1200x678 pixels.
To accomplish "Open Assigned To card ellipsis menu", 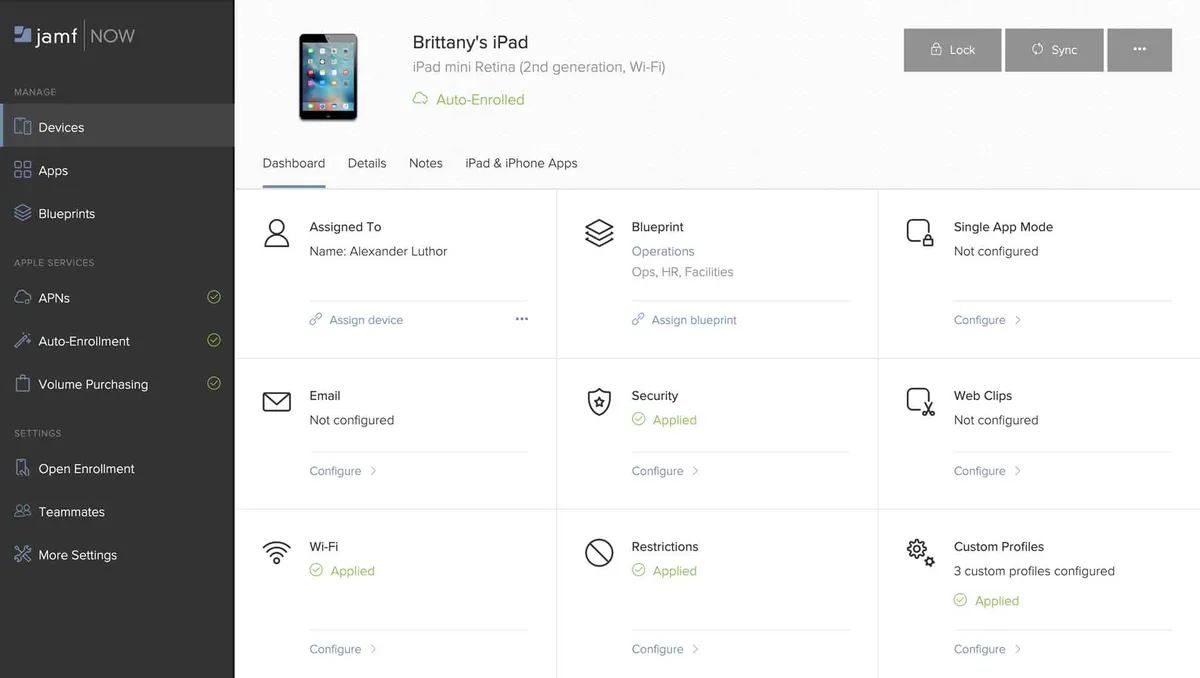I will (521, 319).
